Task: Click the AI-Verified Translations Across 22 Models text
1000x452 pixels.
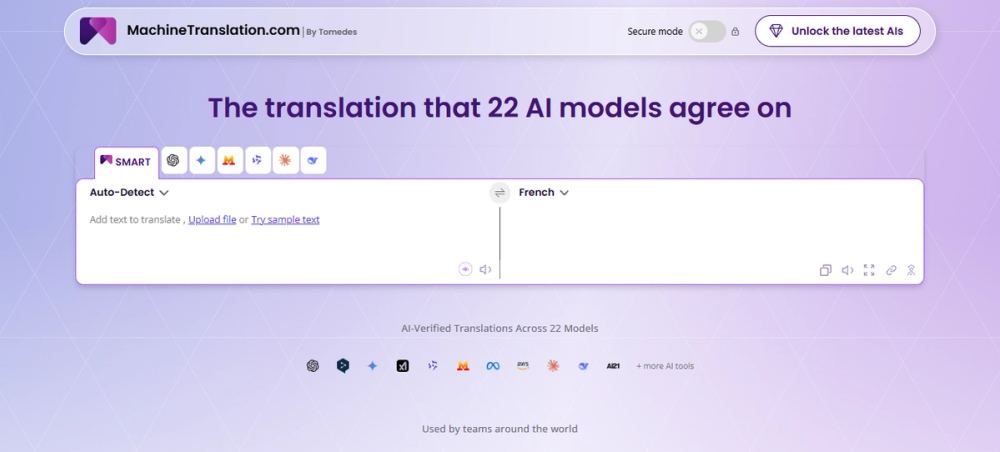Action: point(499,328)
